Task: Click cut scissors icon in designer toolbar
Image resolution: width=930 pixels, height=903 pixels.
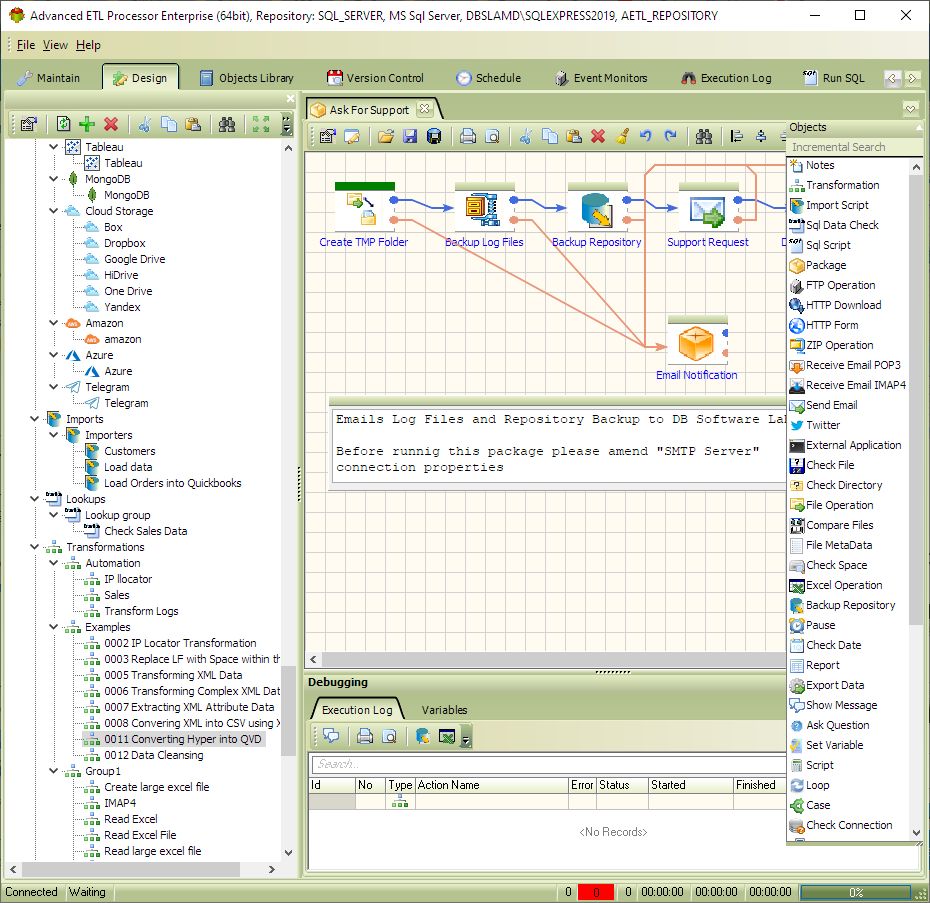Action: pyautogui.click(x=525, y=136)
